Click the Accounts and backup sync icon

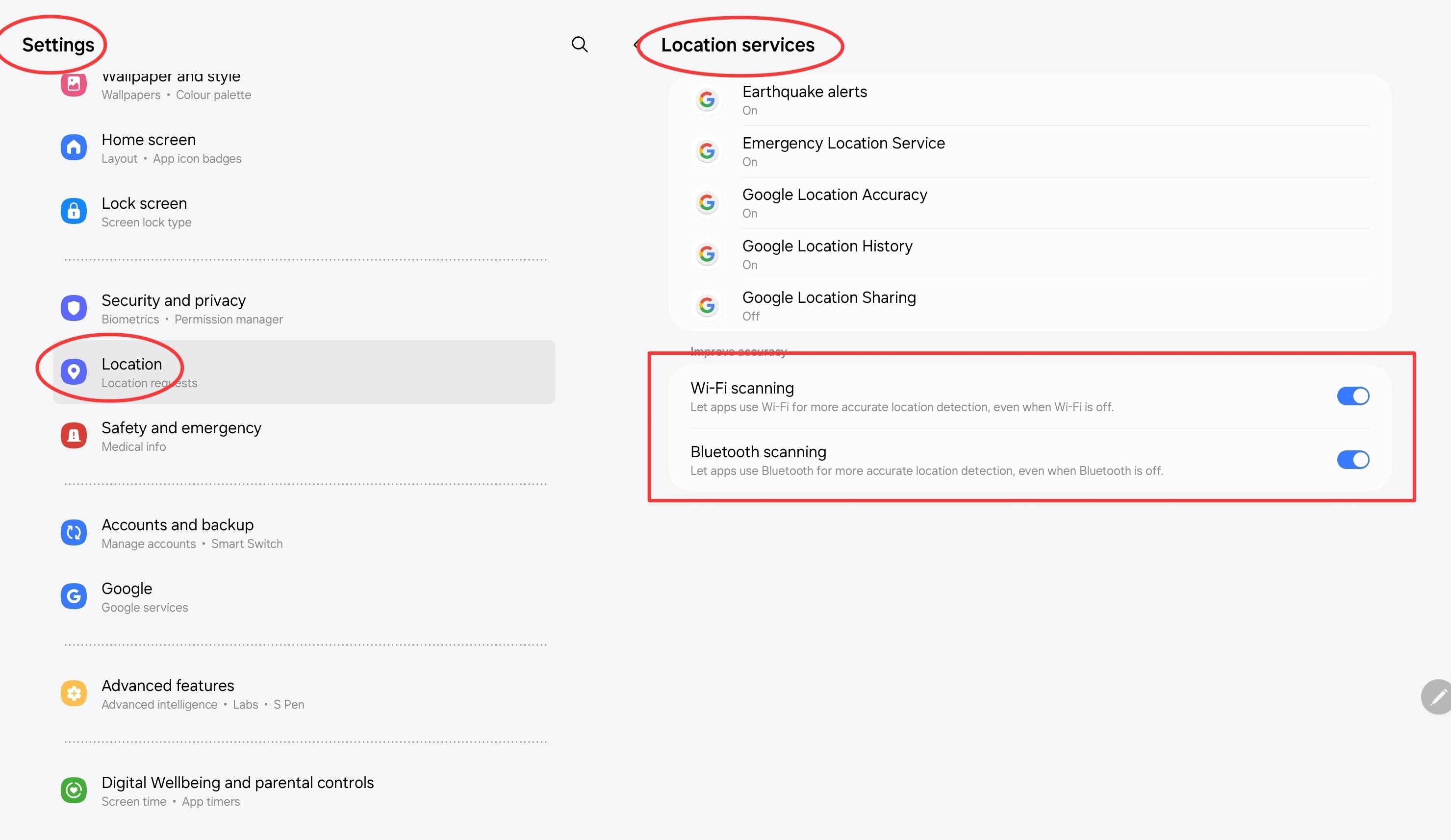click(74, 532)
